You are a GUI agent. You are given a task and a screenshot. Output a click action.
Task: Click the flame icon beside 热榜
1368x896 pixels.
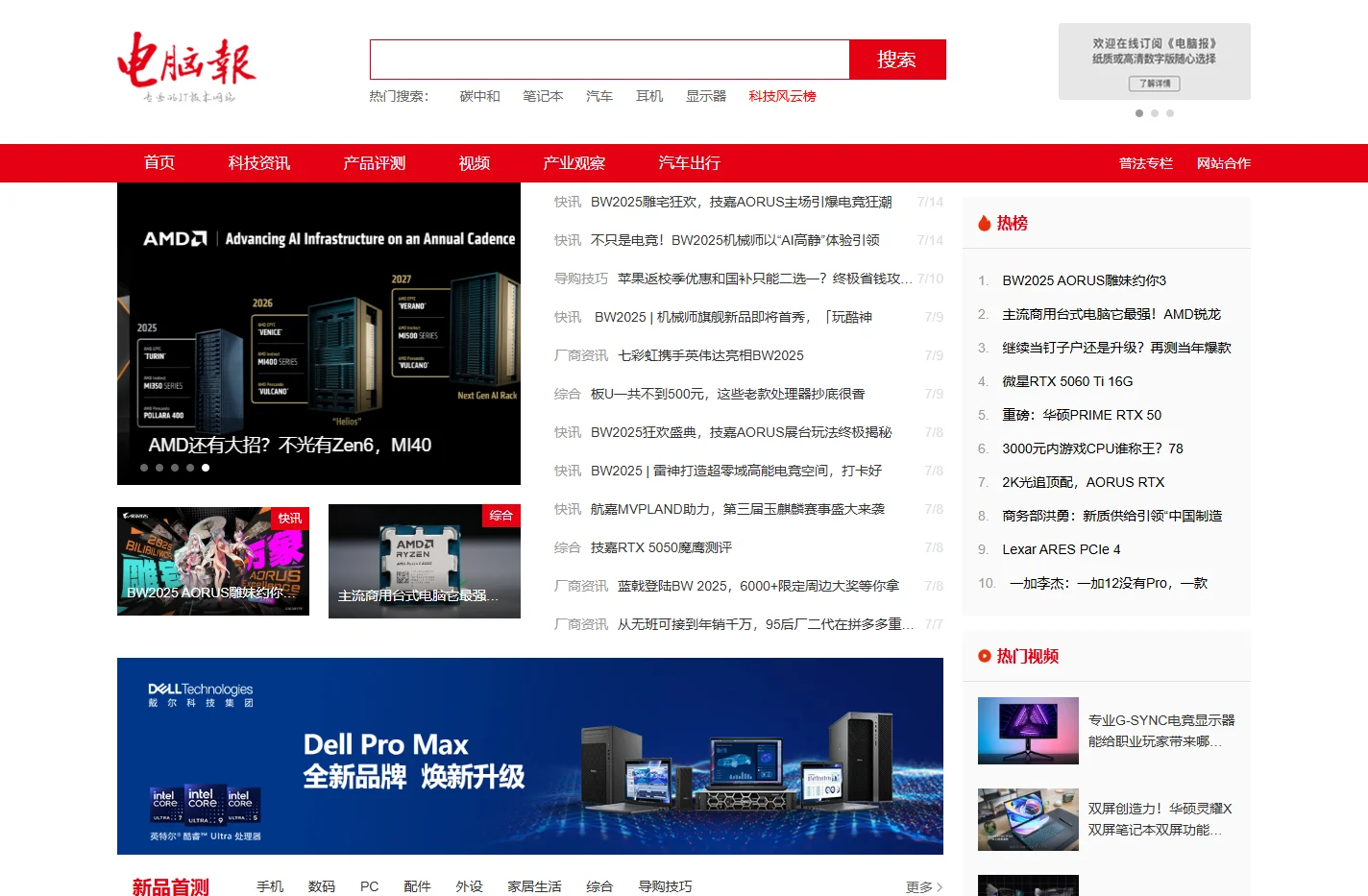coord(984,223)
